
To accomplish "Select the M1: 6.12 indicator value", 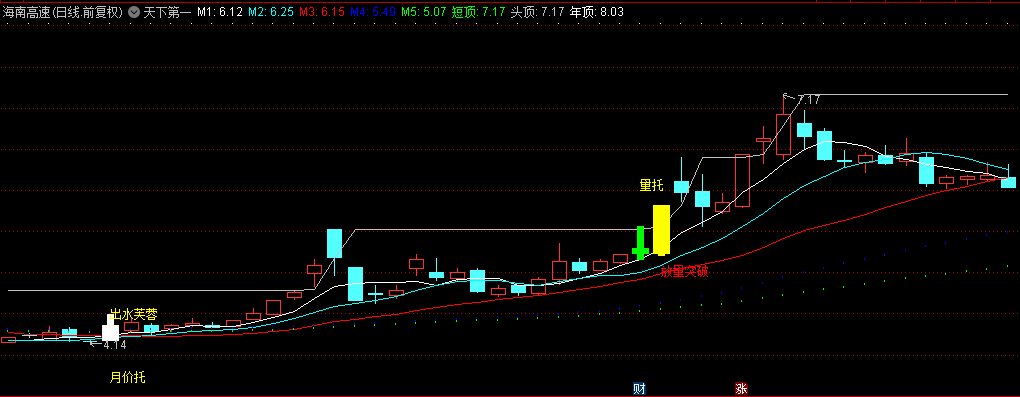I will pyautogui.click(x=220, y=12).
